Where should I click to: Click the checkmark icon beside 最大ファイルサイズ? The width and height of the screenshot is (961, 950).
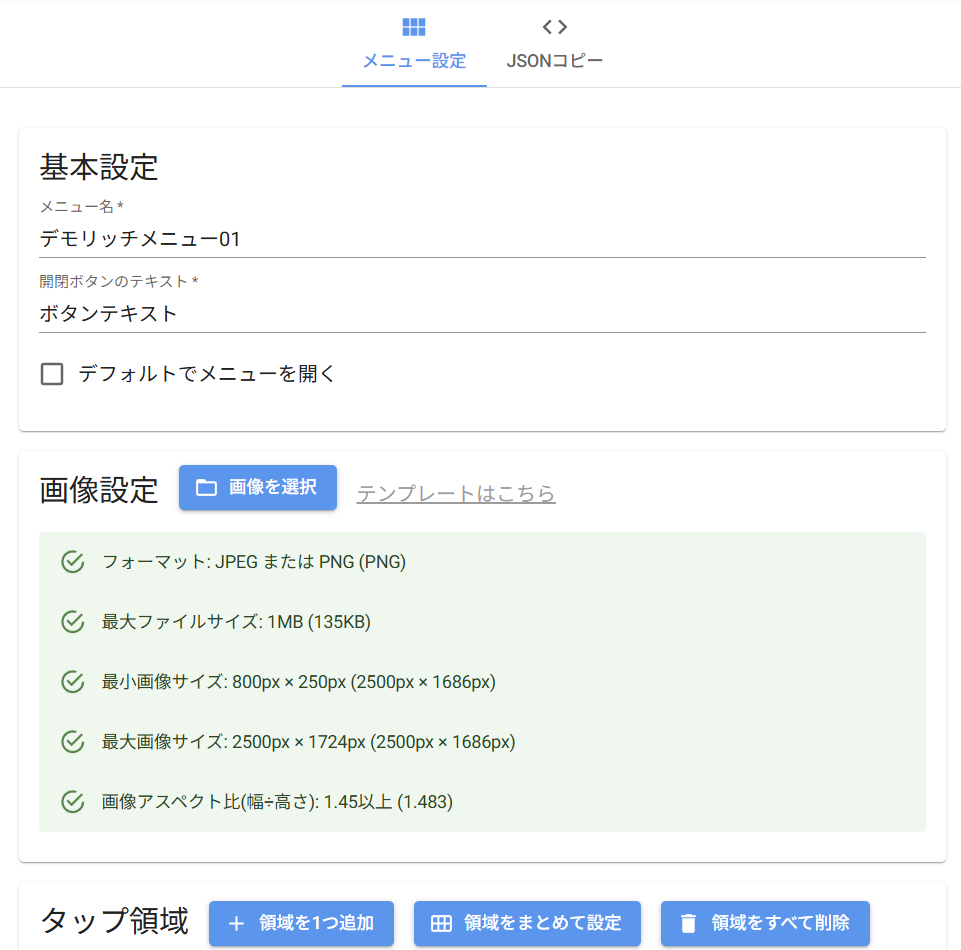[72, 622]
